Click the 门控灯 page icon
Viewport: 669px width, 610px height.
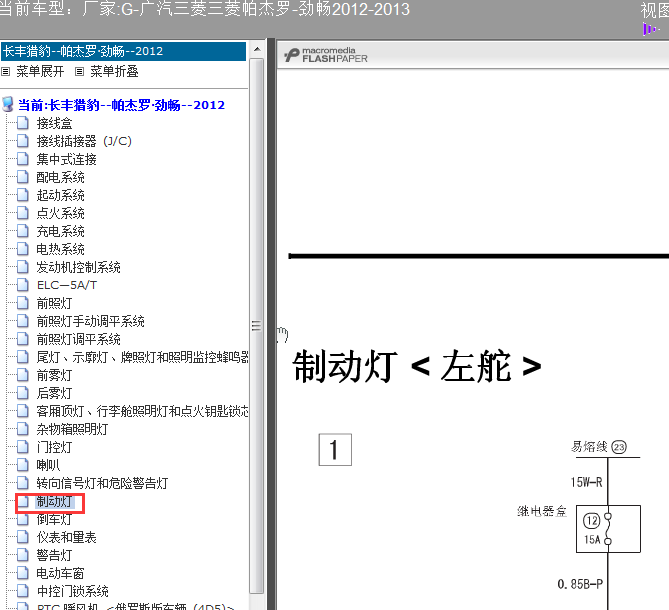(x=23, y=447)
